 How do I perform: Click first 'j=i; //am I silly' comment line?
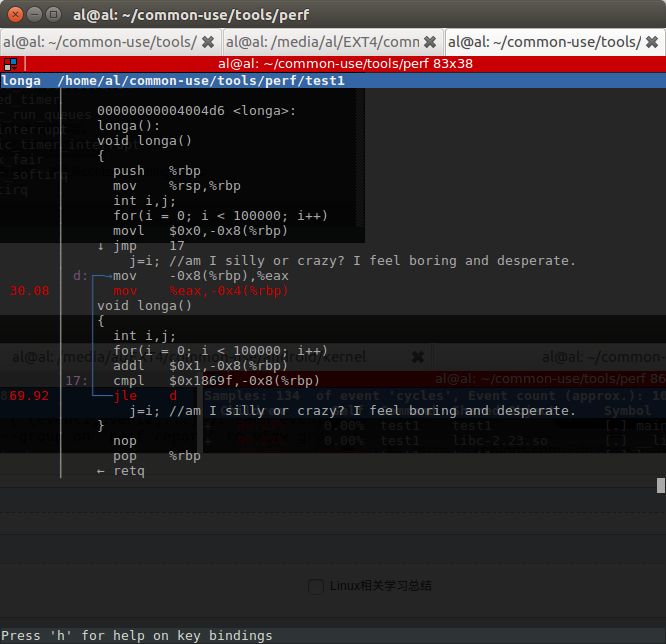pos(352,260)
